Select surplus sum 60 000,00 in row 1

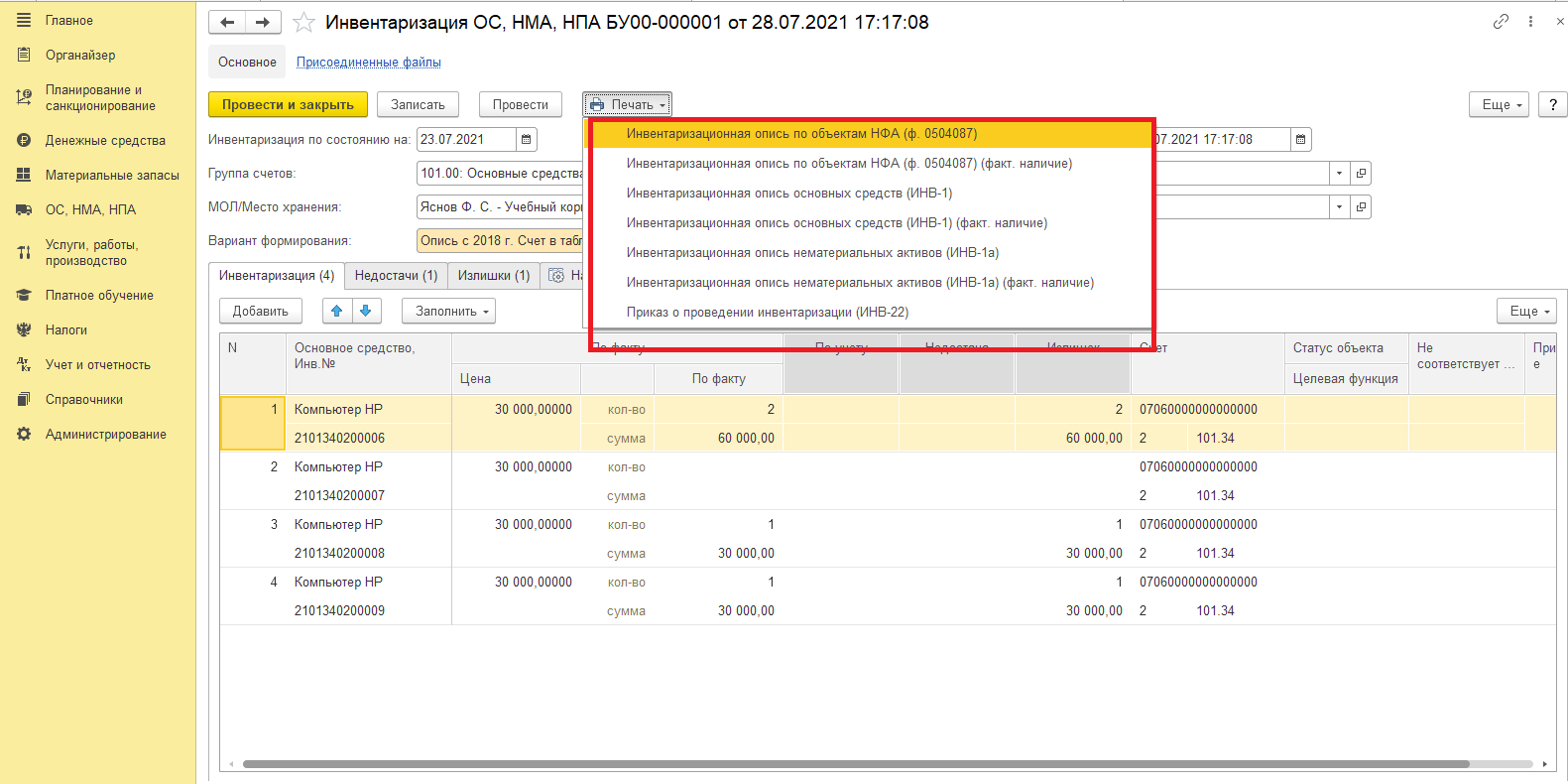coord(1094,438)
